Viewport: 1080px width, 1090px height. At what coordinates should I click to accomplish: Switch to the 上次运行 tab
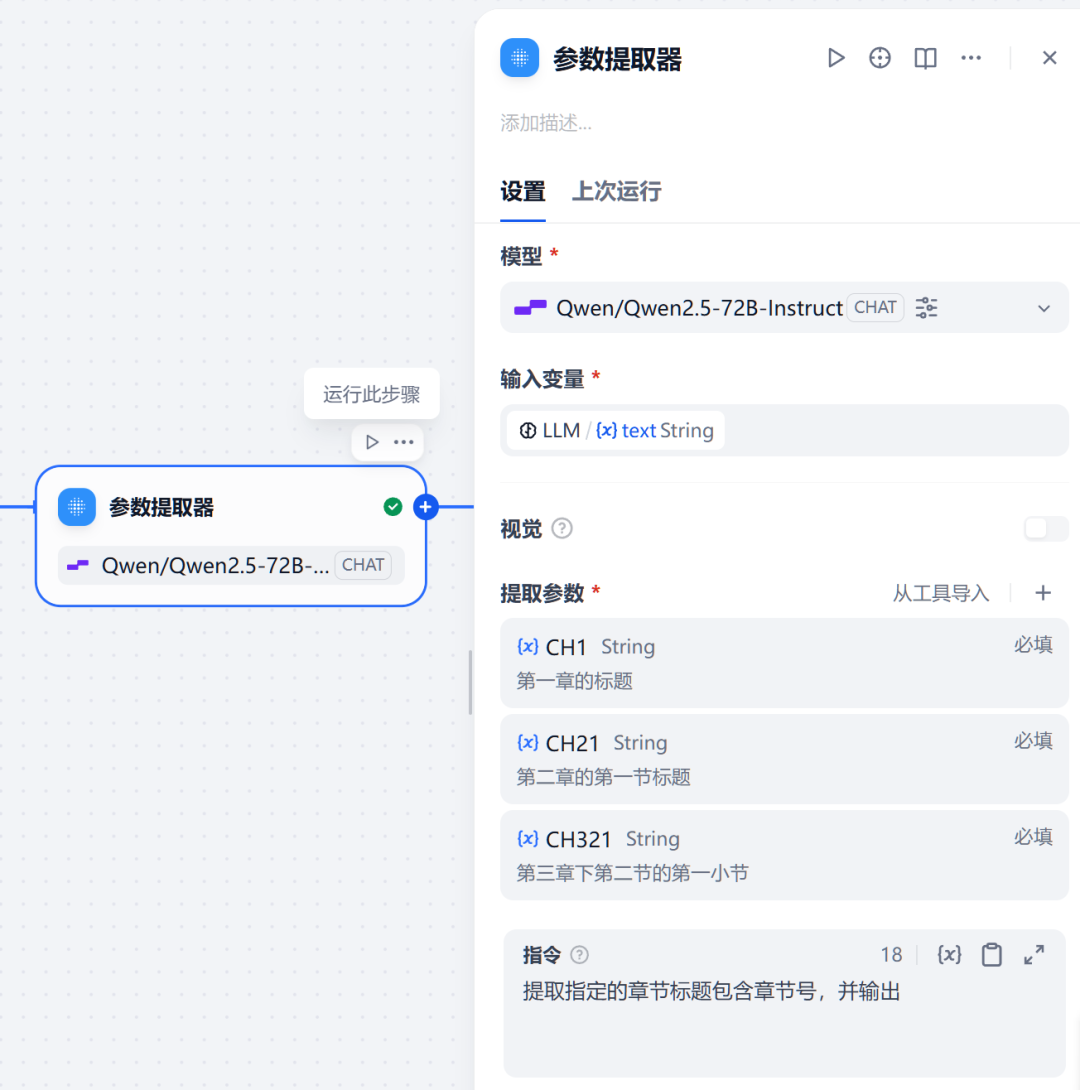[x=617, y=192]
